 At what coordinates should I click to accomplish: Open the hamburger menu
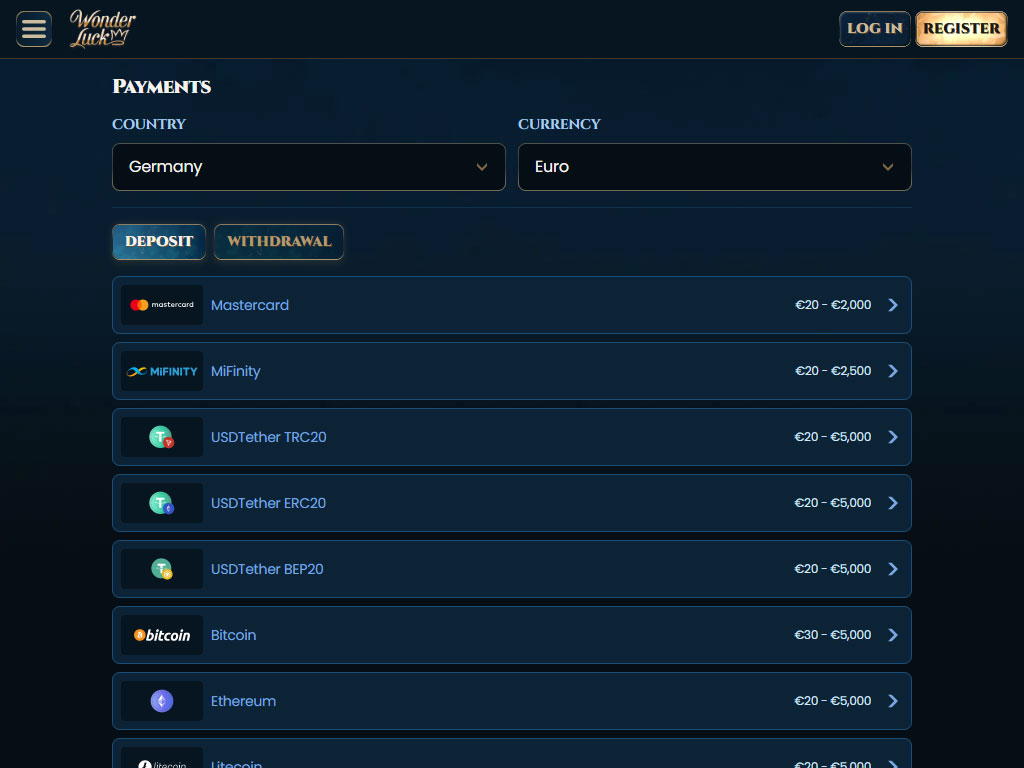pos(34,29)
